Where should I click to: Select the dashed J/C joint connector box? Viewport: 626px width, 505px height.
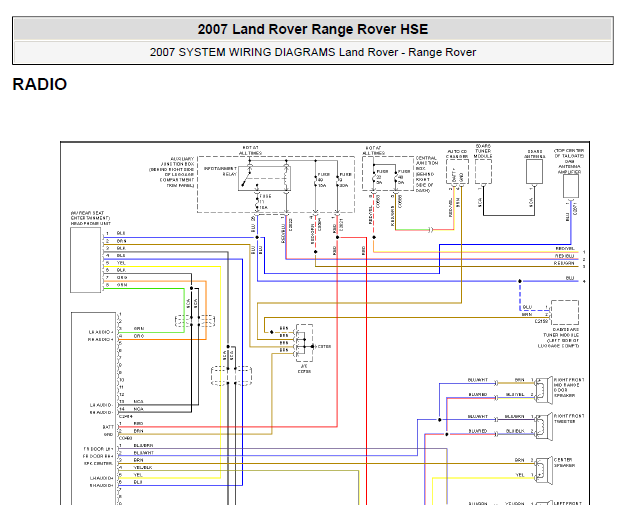(305, 343)
